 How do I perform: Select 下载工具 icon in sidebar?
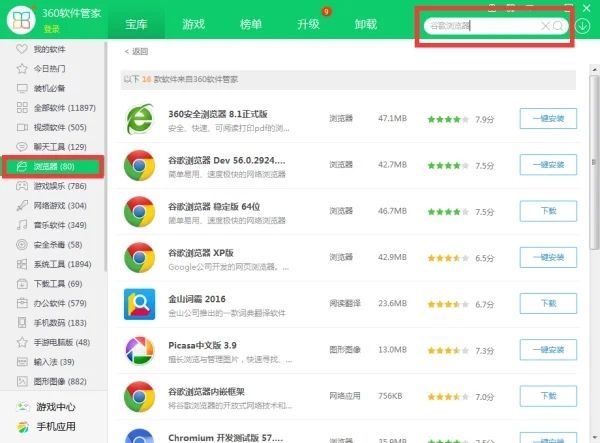(x=22, y=283)
